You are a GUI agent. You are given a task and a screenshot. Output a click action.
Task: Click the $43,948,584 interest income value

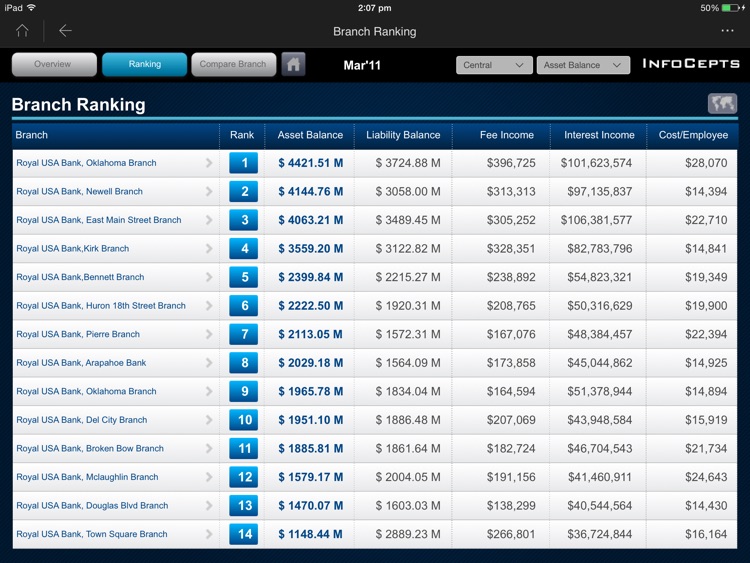click(599, 420)
